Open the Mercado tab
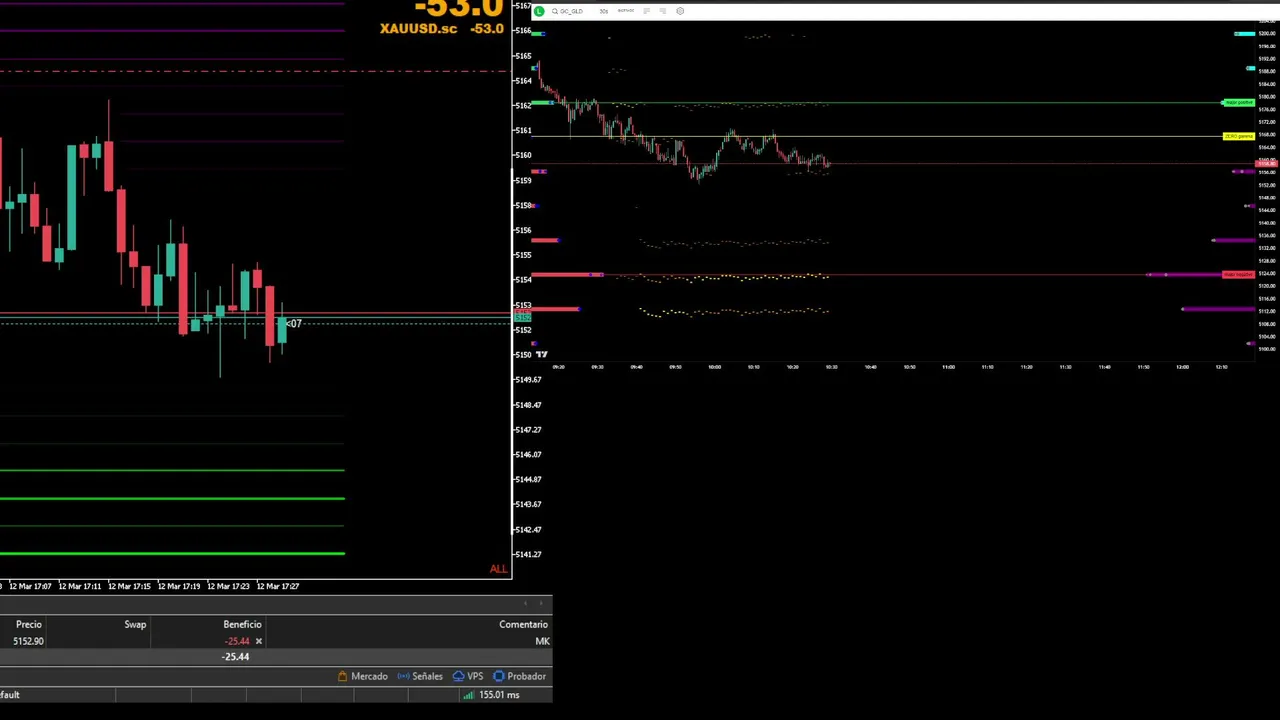 tap(362, 676)
